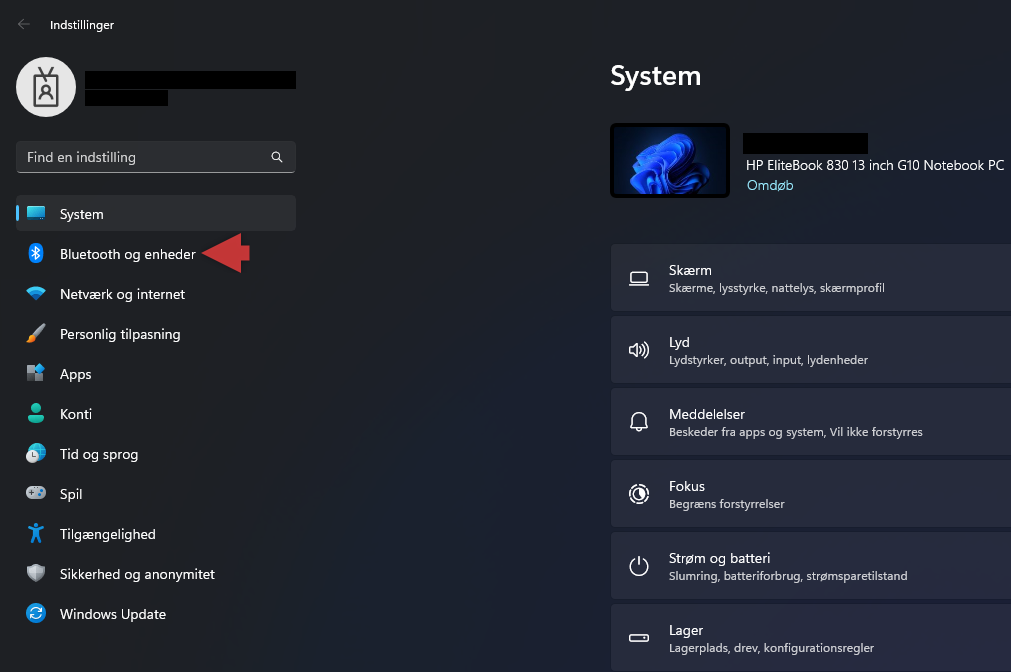The width and height of the screenshot is (1011, 672).
Task: Click the globe and clock icon
Action: [x=36, y=453]
